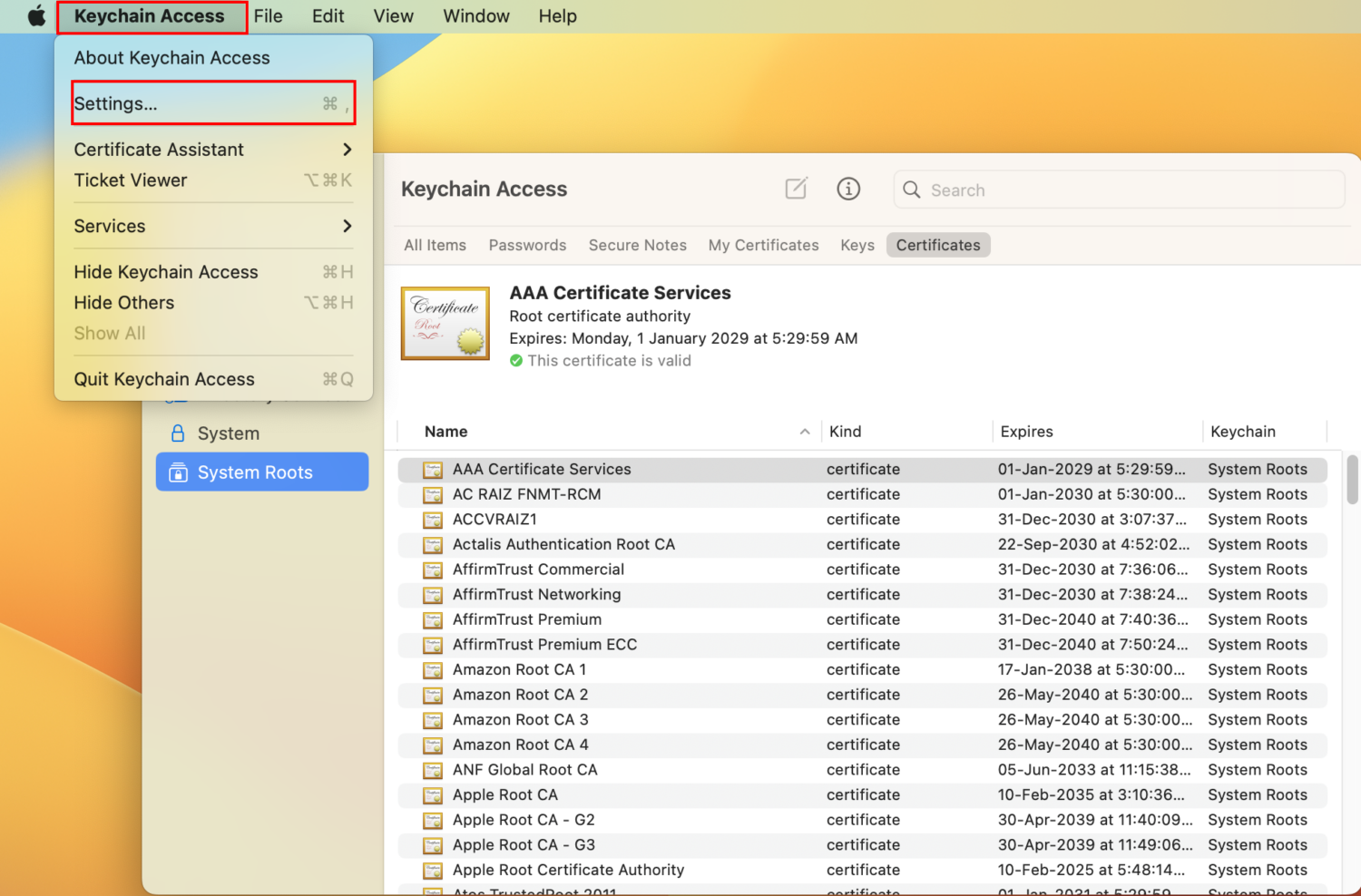Open the Window menu
1361x896 pixels.
[476, 16]
